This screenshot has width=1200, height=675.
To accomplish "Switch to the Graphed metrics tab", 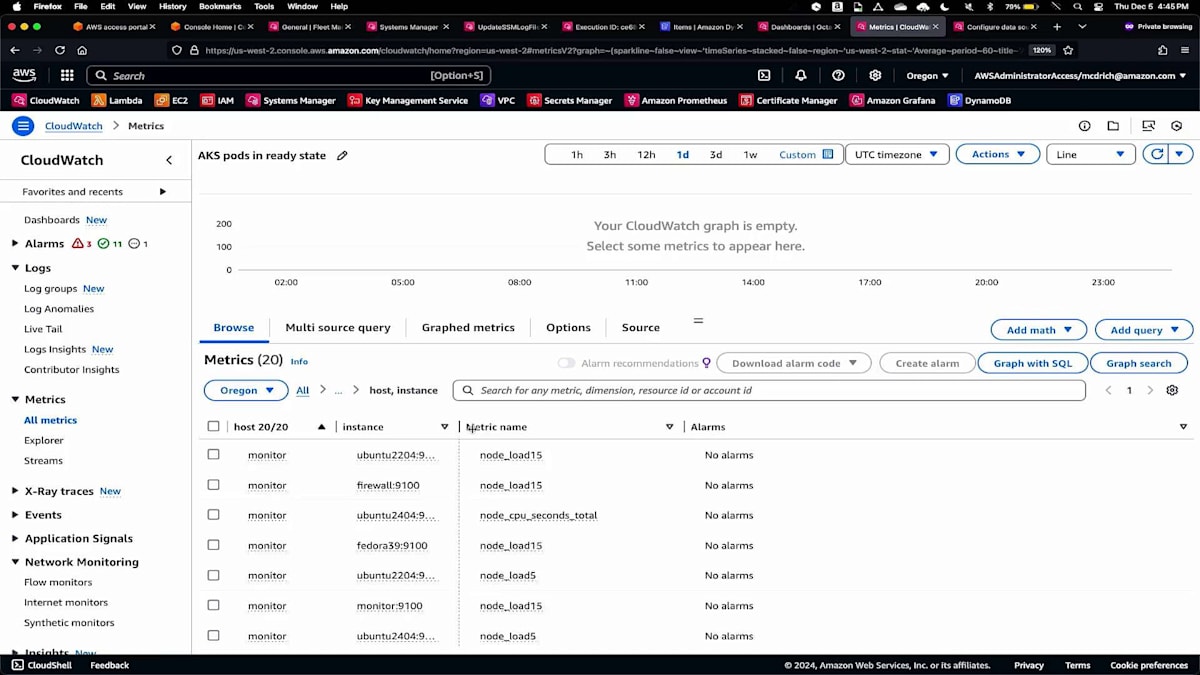I will (x=468, y=327).
